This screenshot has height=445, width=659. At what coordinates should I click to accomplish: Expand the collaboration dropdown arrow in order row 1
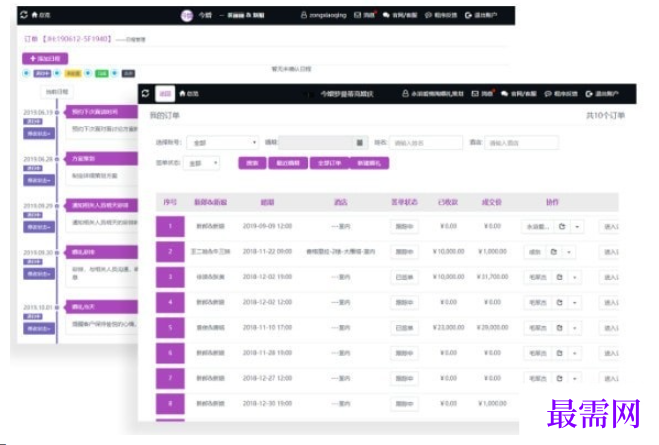click(x=577, y=226)
